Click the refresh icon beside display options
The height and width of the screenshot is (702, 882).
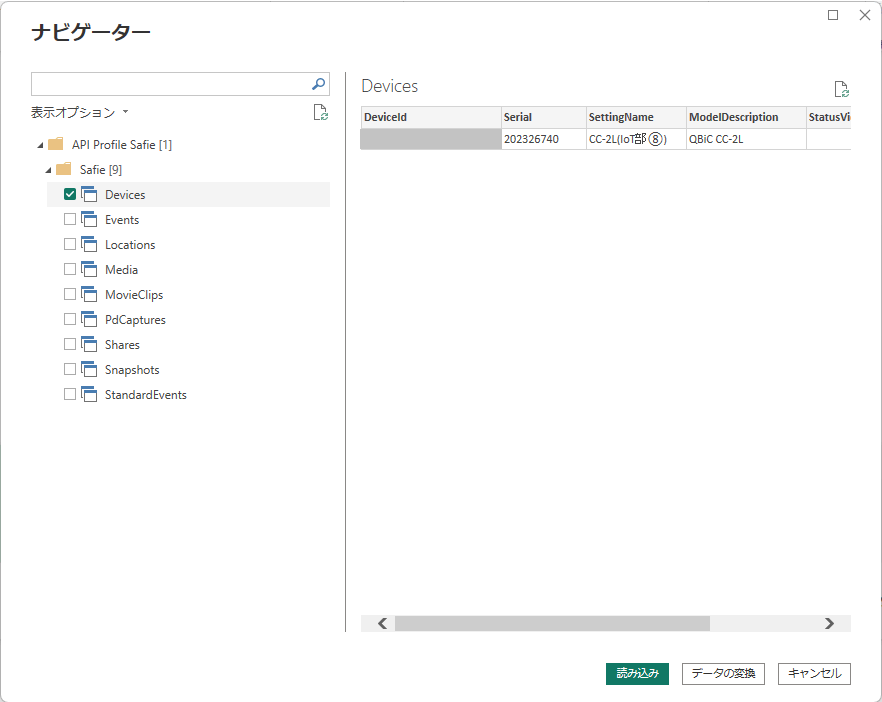(x=320, y=113)
